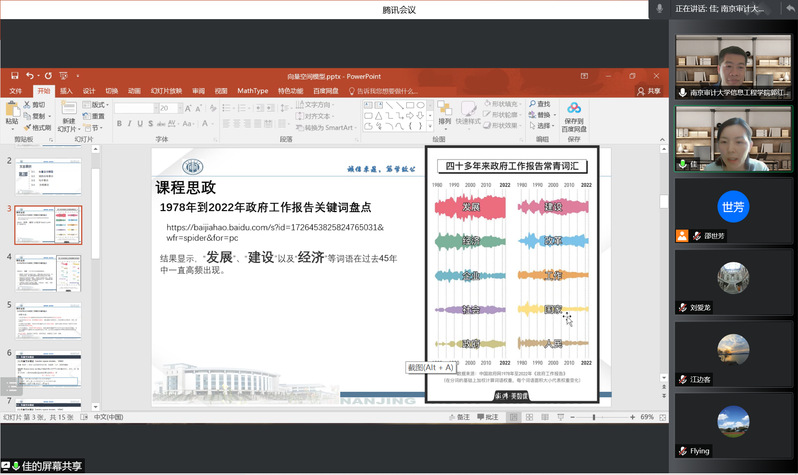
Task: Toggle bold formatting button
Action: 119,124
